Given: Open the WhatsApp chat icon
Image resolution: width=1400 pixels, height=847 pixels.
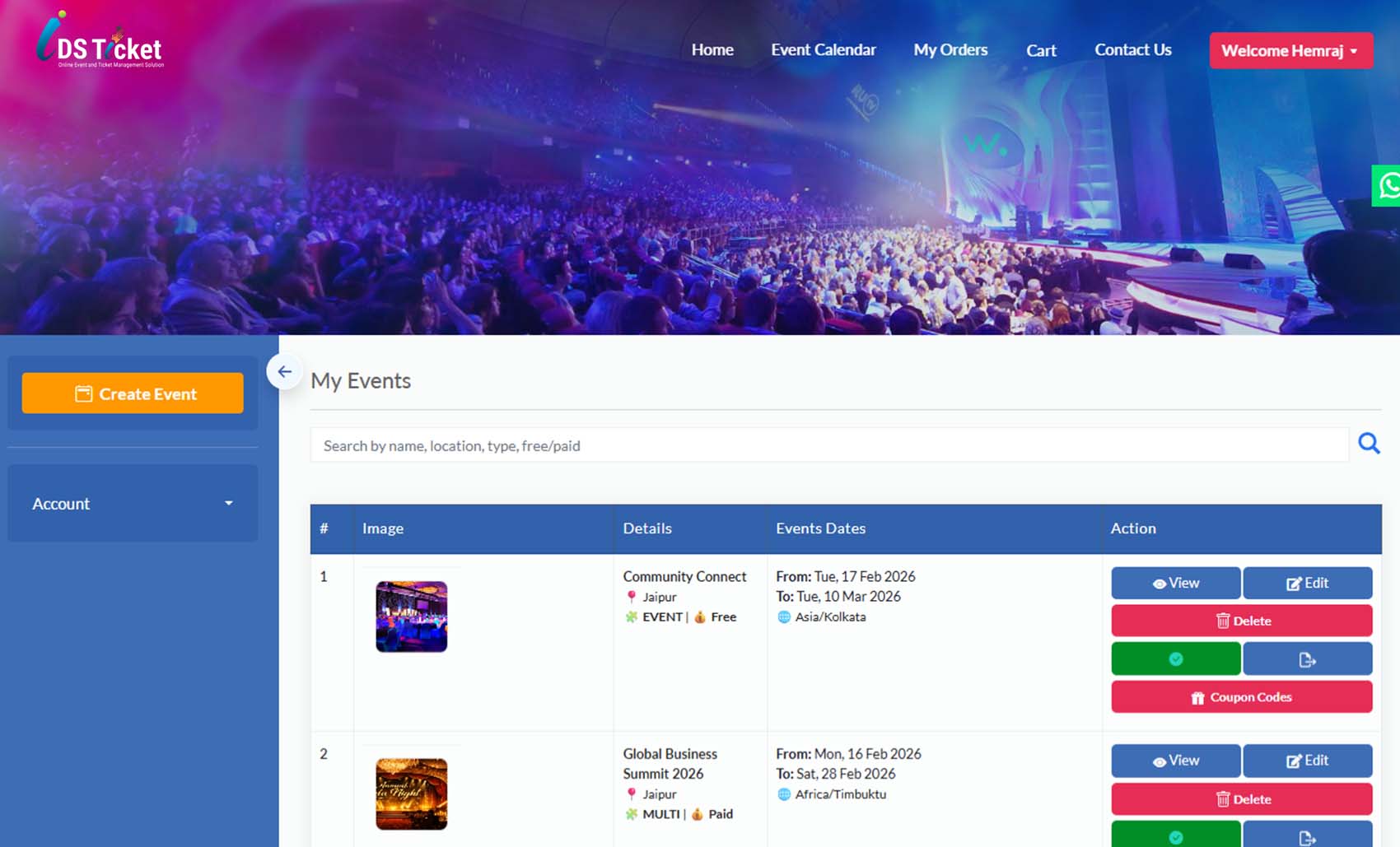Looking at the screenshot, I should [x=1388, y=185].
